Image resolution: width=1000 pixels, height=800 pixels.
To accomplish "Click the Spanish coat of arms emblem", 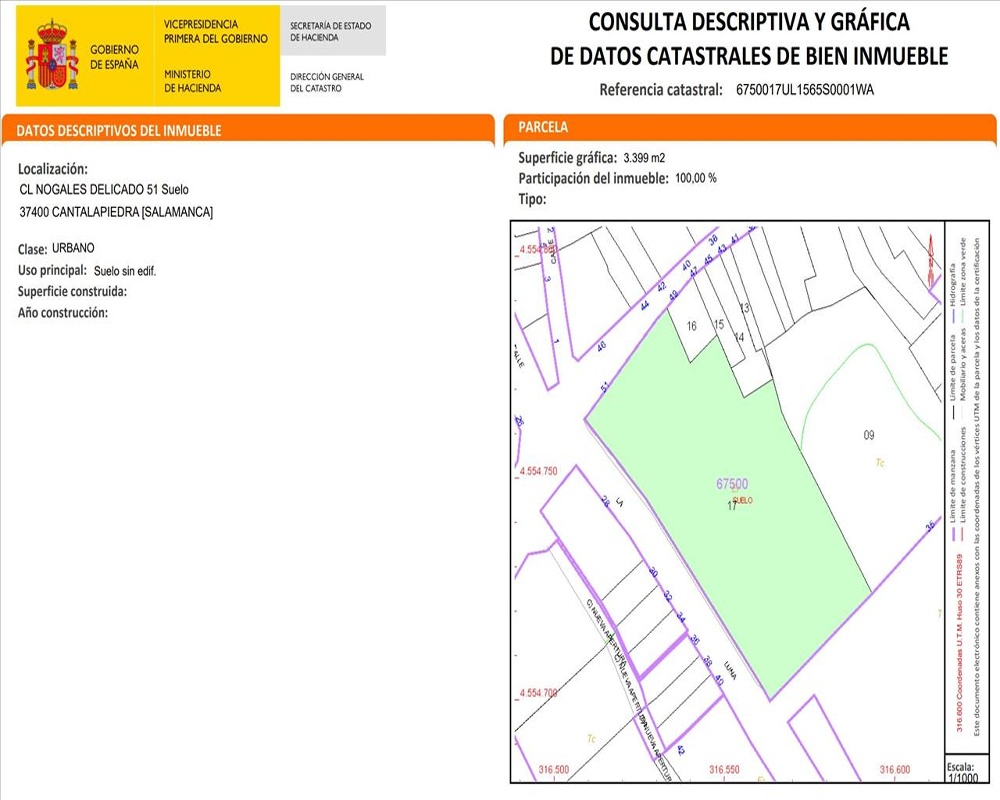I will (51, 57).
